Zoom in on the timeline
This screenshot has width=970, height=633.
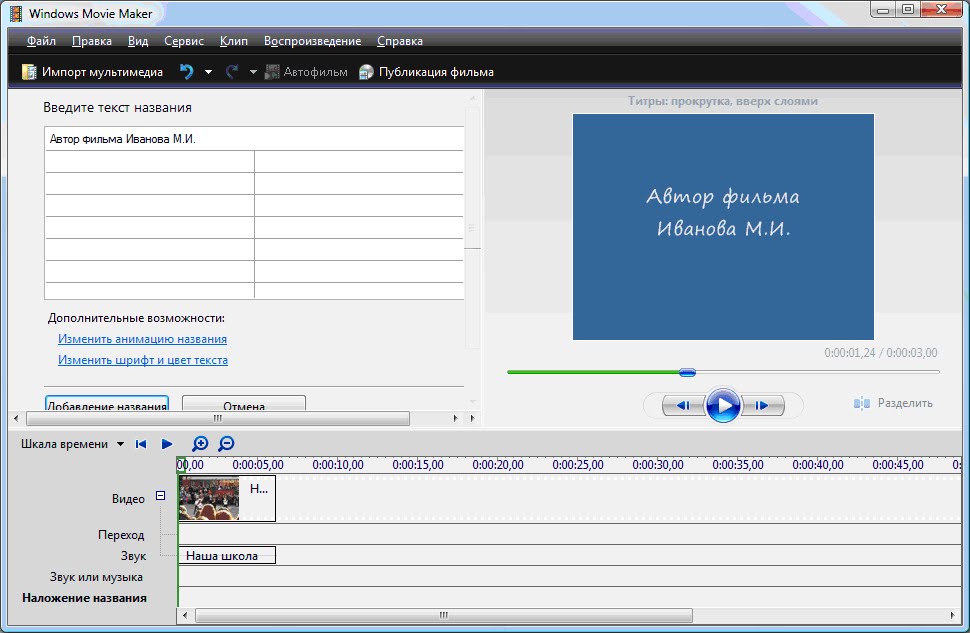point(199,443)
